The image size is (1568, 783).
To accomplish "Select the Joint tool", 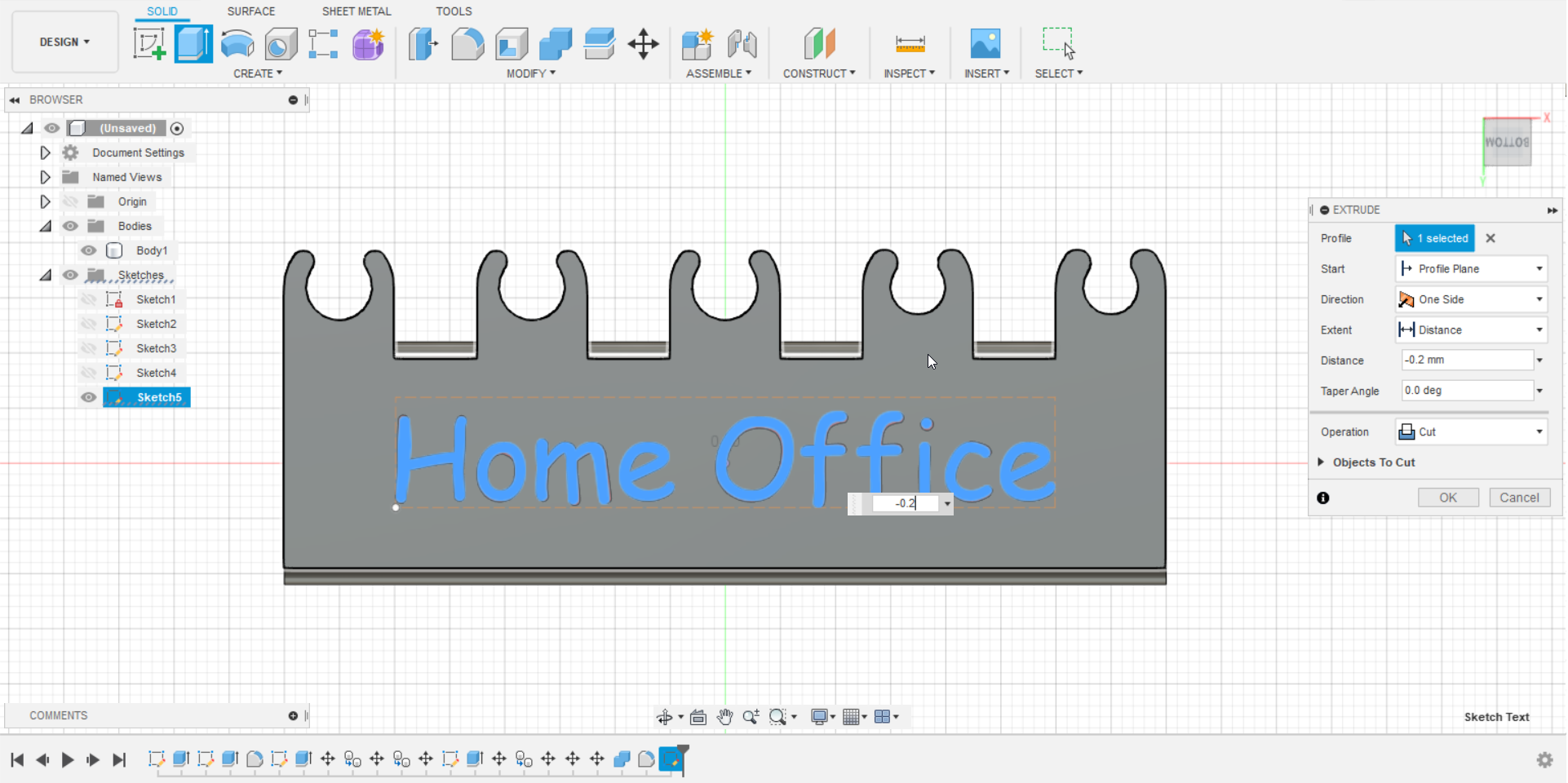I will point(742,44).
